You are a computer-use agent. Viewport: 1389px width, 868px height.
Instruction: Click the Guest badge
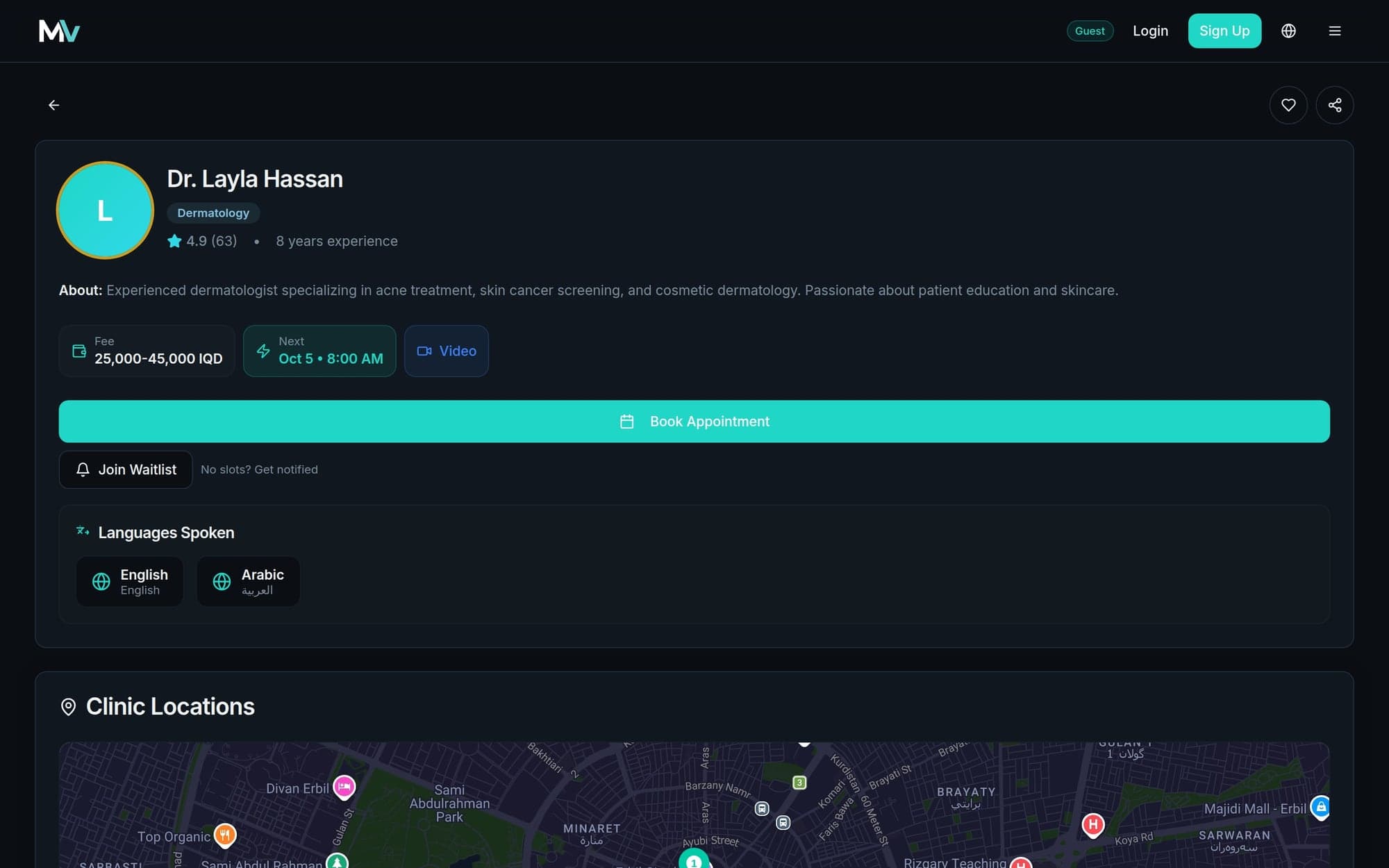click(x=1090, y=31)
